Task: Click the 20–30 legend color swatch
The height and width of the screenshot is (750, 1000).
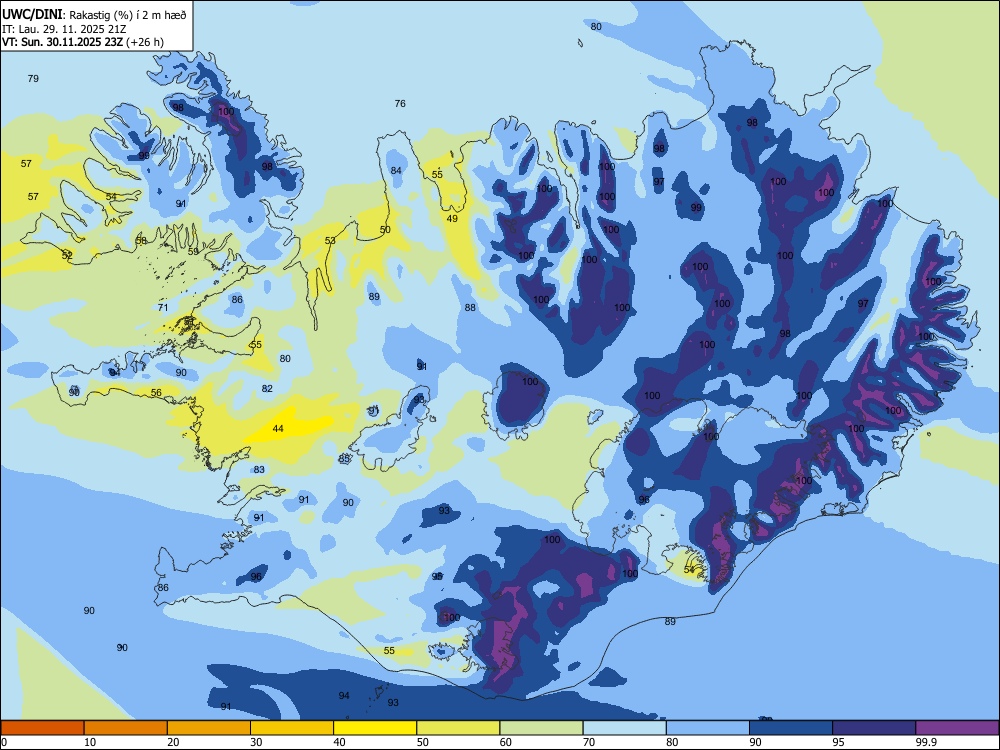Action: [209, 728]
